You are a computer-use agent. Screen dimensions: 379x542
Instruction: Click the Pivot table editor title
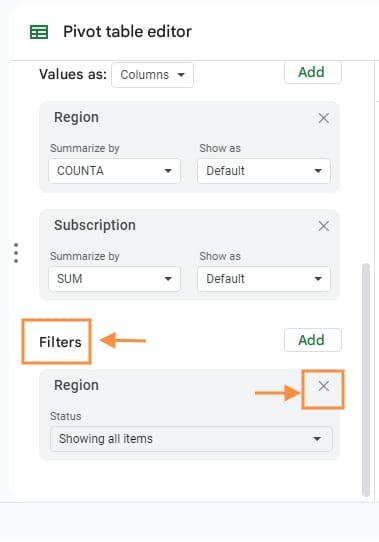[127, 32]
